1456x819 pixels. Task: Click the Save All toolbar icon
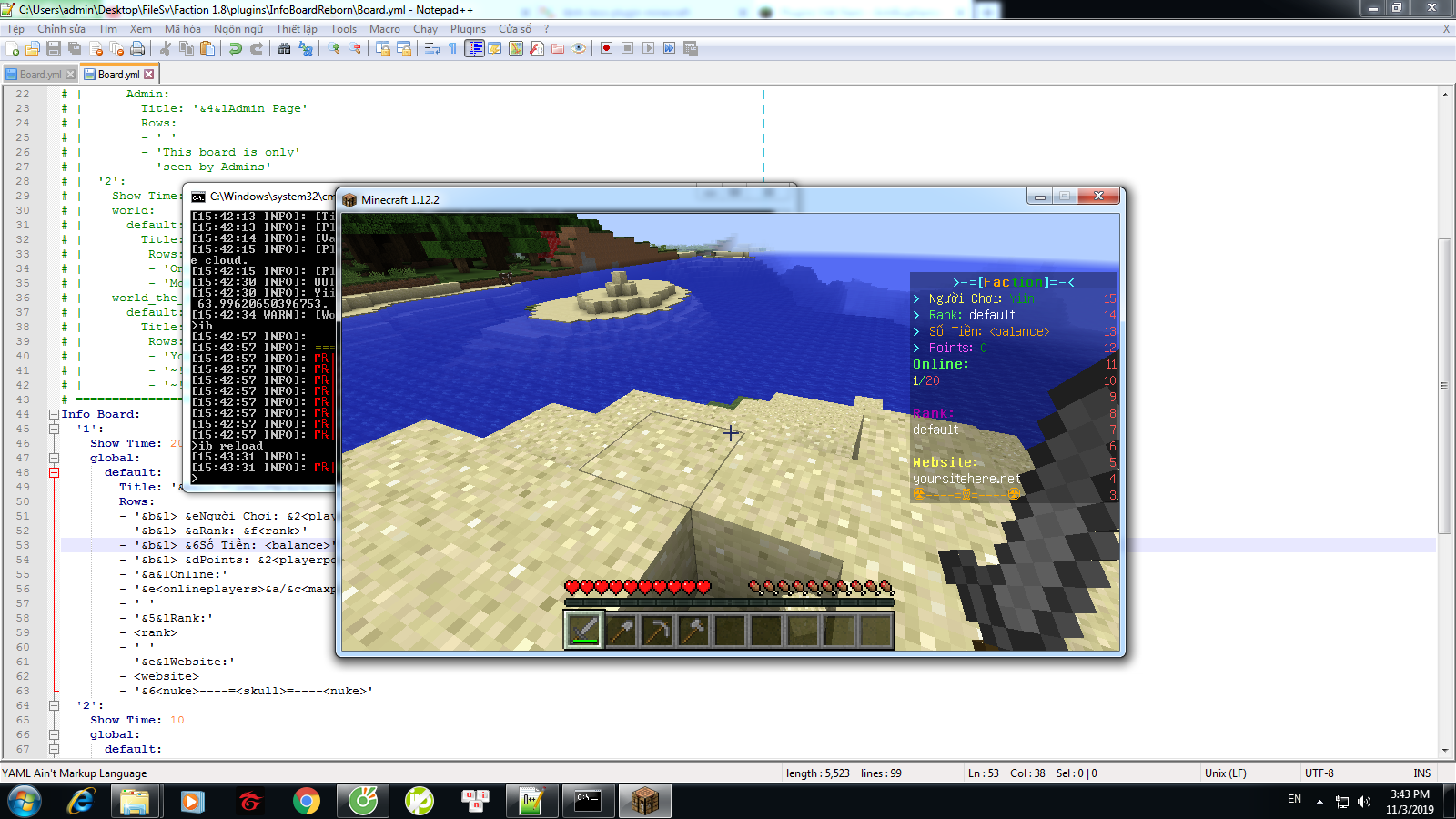click(75, 48)
